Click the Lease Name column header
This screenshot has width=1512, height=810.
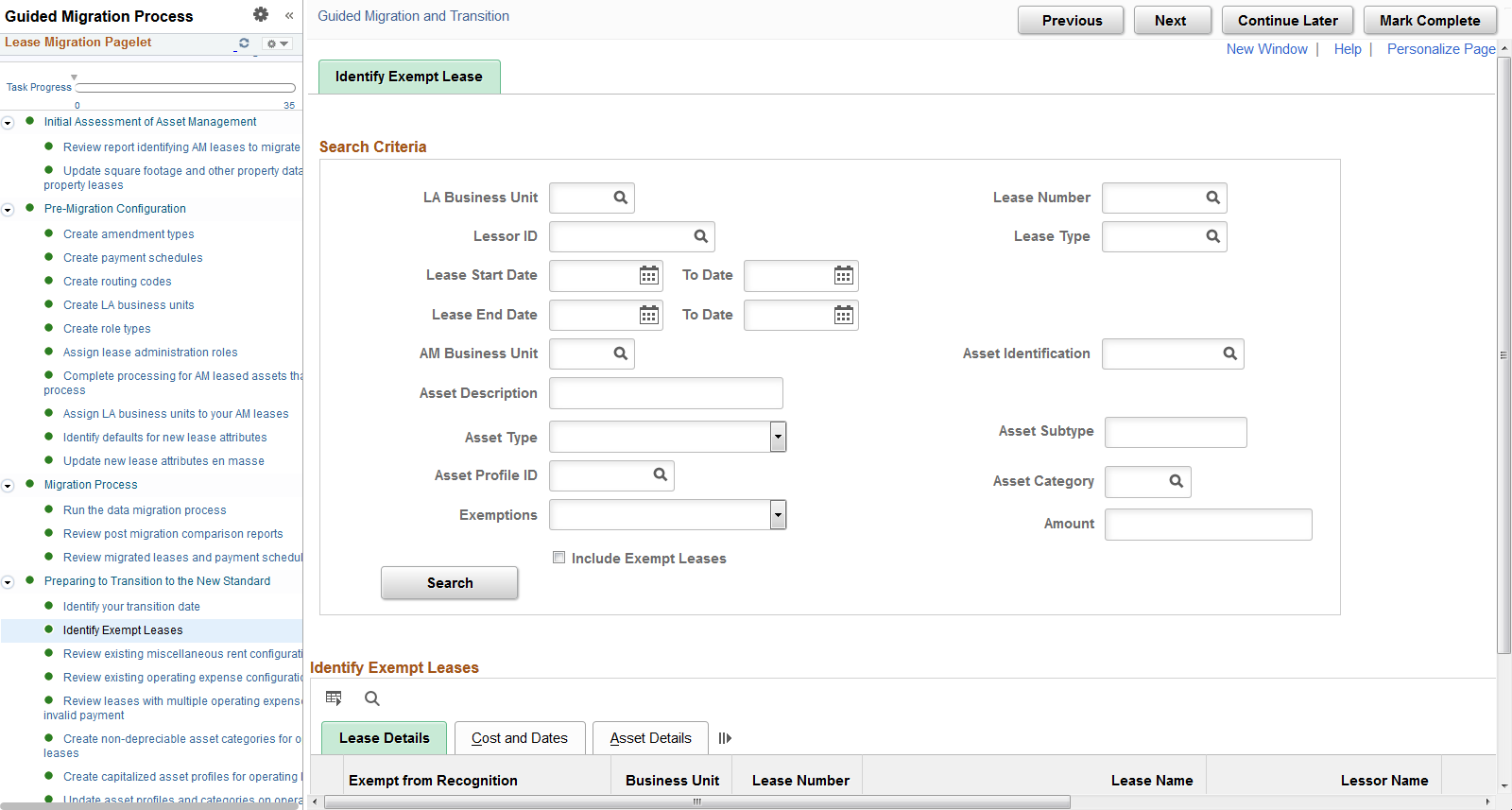point(1152,781)
